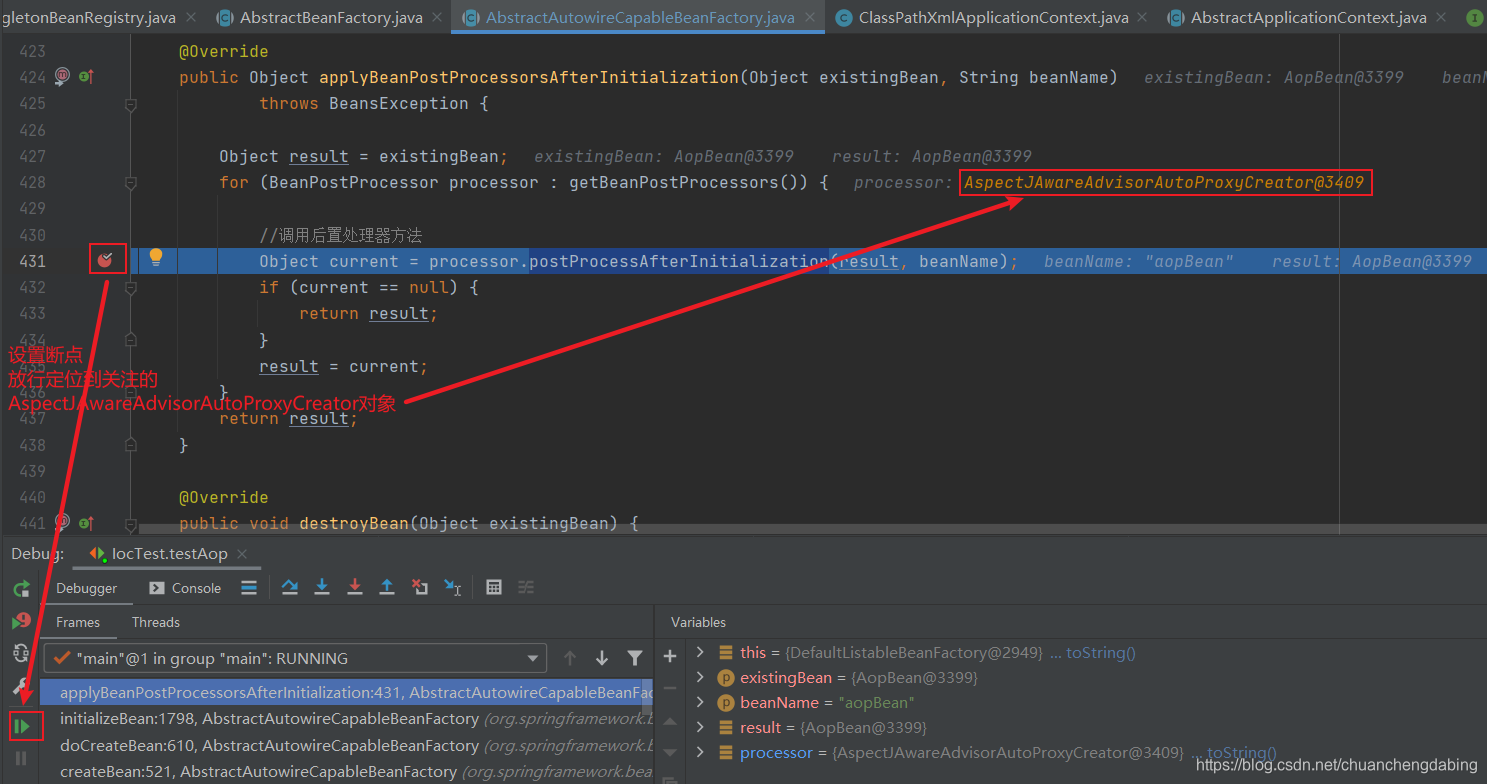1487x784 pixels.
Task: Open Evaluate Expression calculator icon
Action: (494, 588)
